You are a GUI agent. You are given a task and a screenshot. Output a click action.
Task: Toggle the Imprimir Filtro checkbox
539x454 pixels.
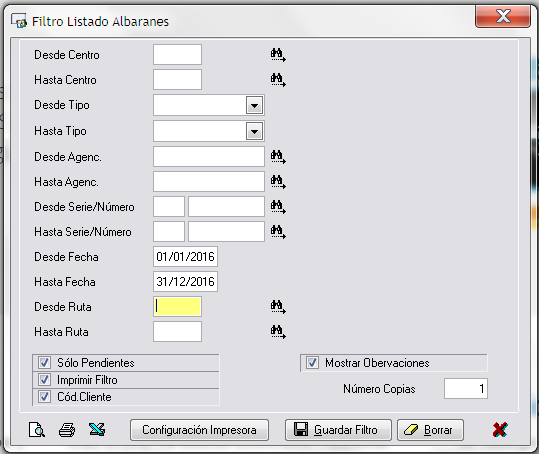44,380
